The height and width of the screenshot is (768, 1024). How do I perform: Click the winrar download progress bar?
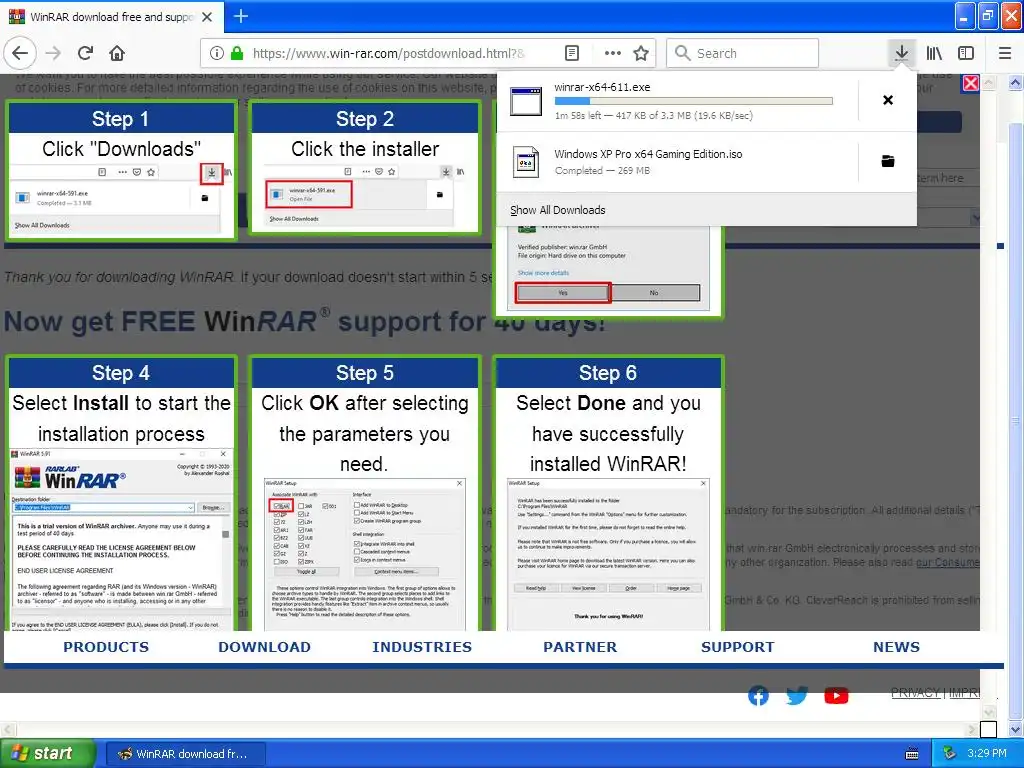click(x=694, y=101)
